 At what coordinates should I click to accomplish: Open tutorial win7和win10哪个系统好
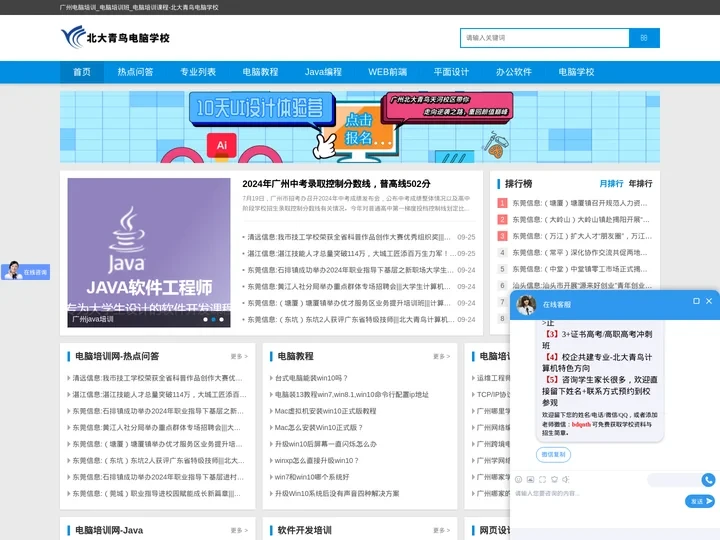pos(312,477)
